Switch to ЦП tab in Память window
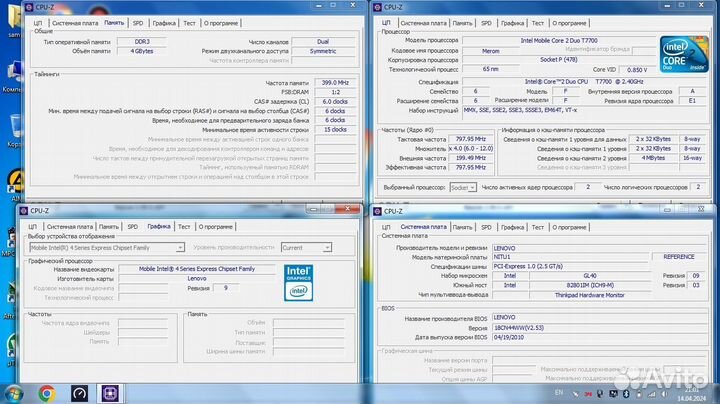720x404 pixels. [x=38, y=23]
